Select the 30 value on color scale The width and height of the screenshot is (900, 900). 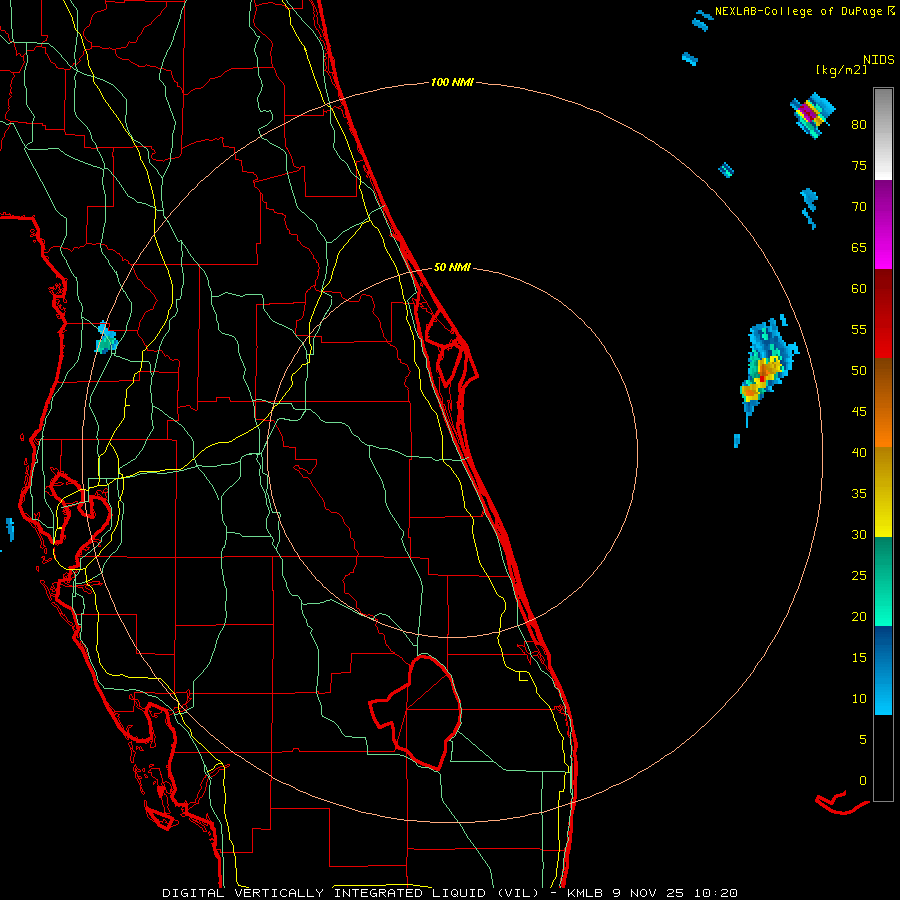coord(859,534)
